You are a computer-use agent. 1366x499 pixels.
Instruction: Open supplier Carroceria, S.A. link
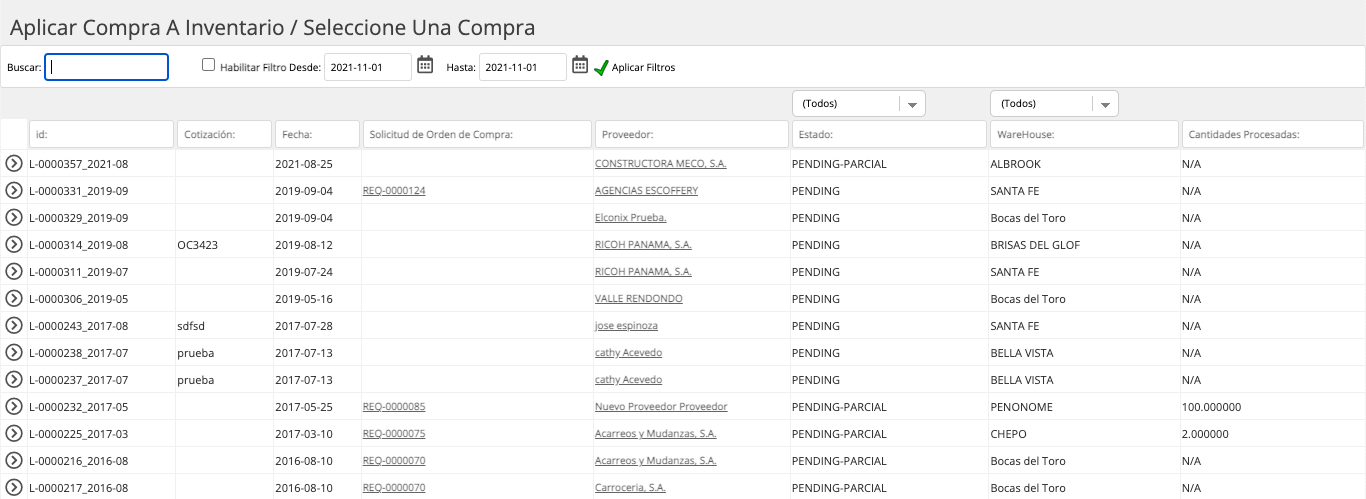click(x=630, y=487)
